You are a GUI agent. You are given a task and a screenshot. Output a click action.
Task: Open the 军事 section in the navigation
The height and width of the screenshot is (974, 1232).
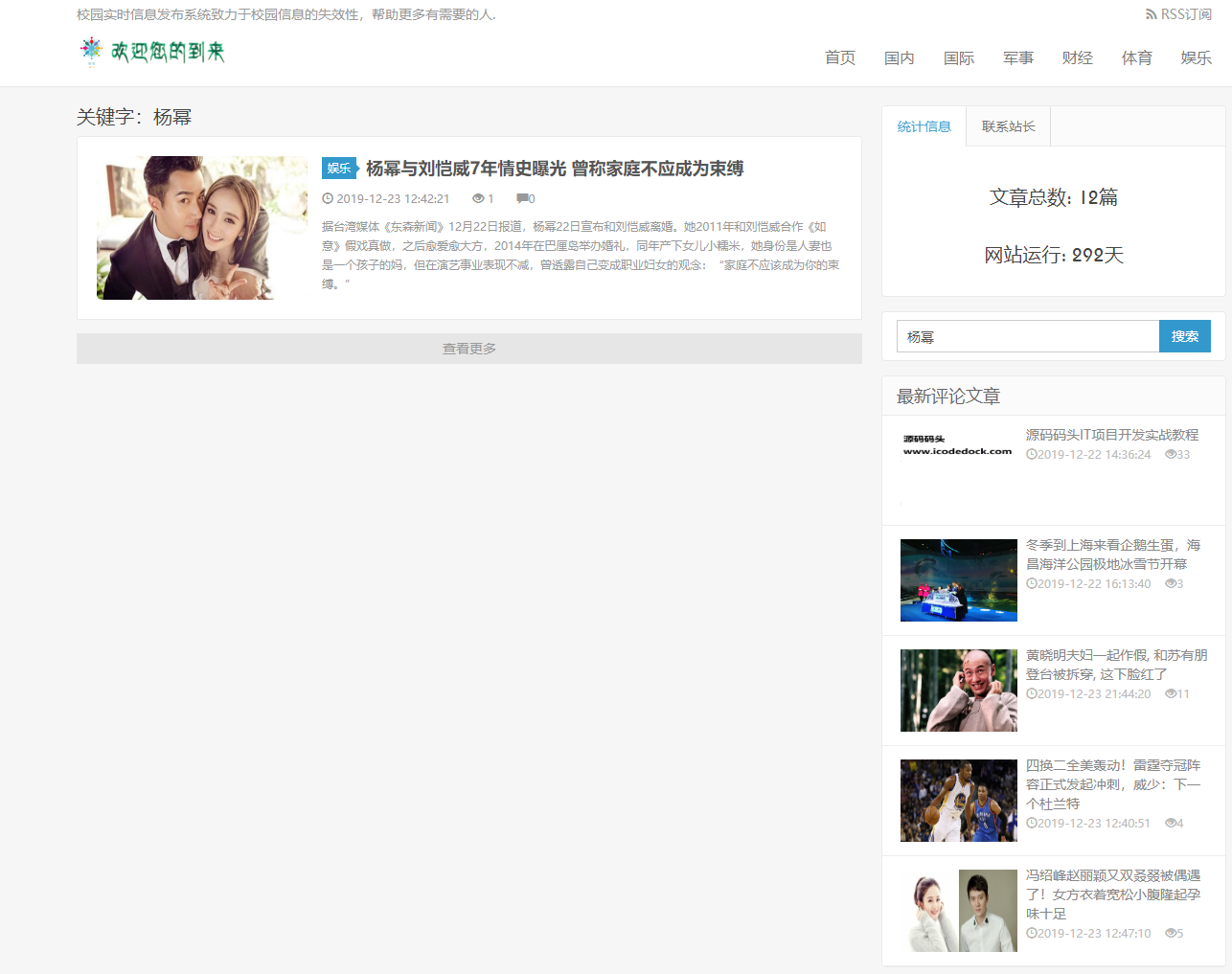point(1017,57)
